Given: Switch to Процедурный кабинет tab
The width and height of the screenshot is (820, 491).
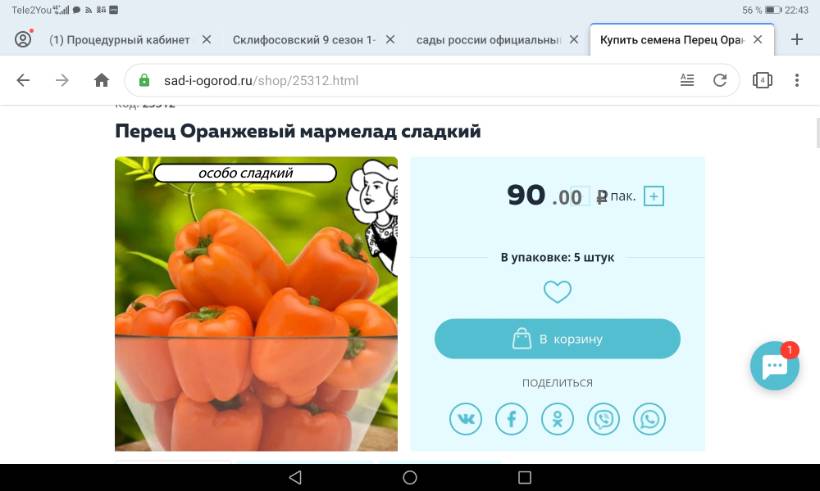Looking at the screenshot, I should coord(120,40).
